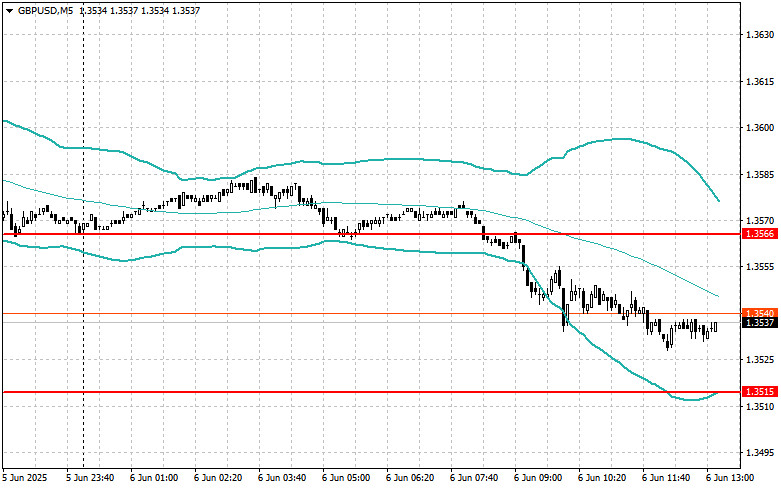Click the 1.3570 price scale value
This screenshot has width=781, height=489.
760,221
